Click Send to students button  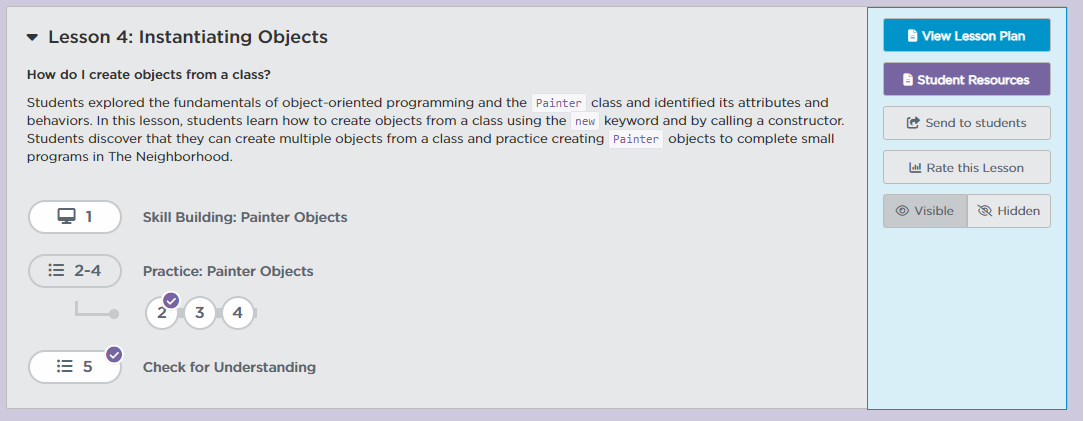[x=966, y=123]
